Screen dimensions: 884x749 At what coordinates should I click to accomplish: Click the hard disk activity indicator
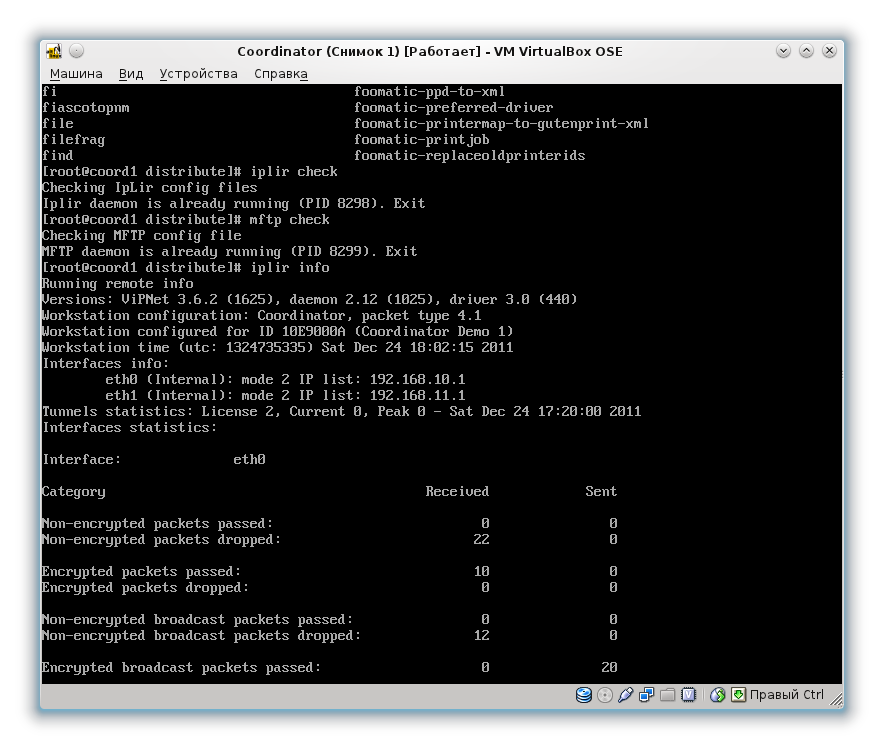[584, 695]
